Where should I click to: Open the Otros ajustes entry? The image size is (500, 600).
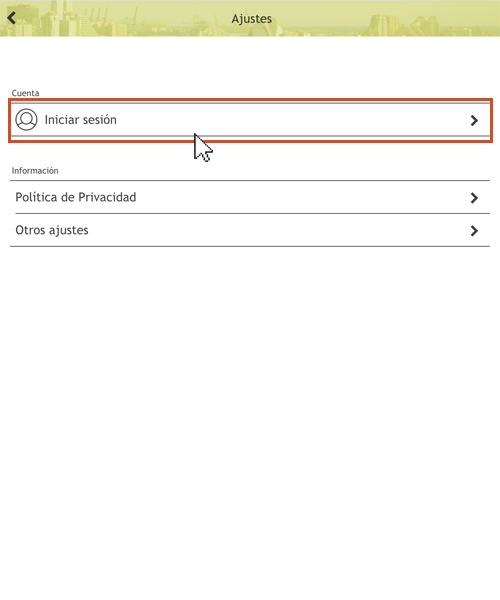tap(52, 230)
